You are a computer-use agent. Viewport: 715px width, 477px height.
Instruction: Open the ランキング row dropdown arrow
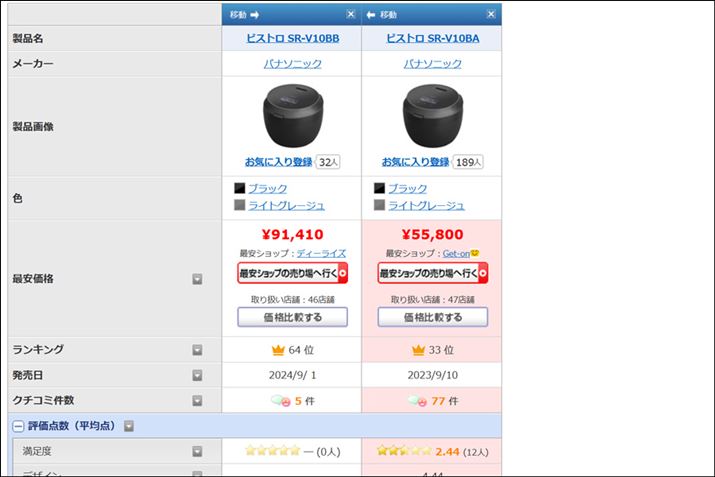coord(197,350)
